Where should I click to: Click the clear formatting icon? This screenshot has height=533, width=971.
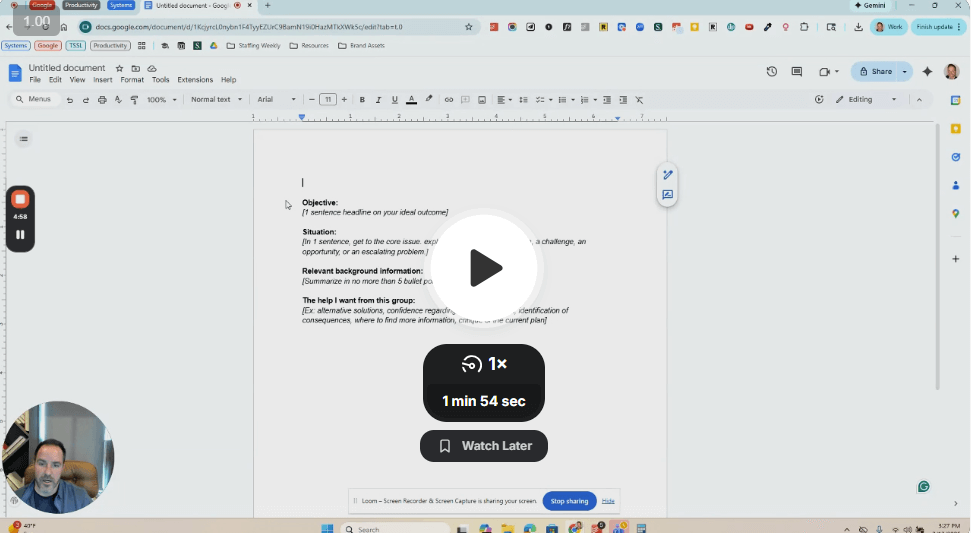tap(640, 100)
